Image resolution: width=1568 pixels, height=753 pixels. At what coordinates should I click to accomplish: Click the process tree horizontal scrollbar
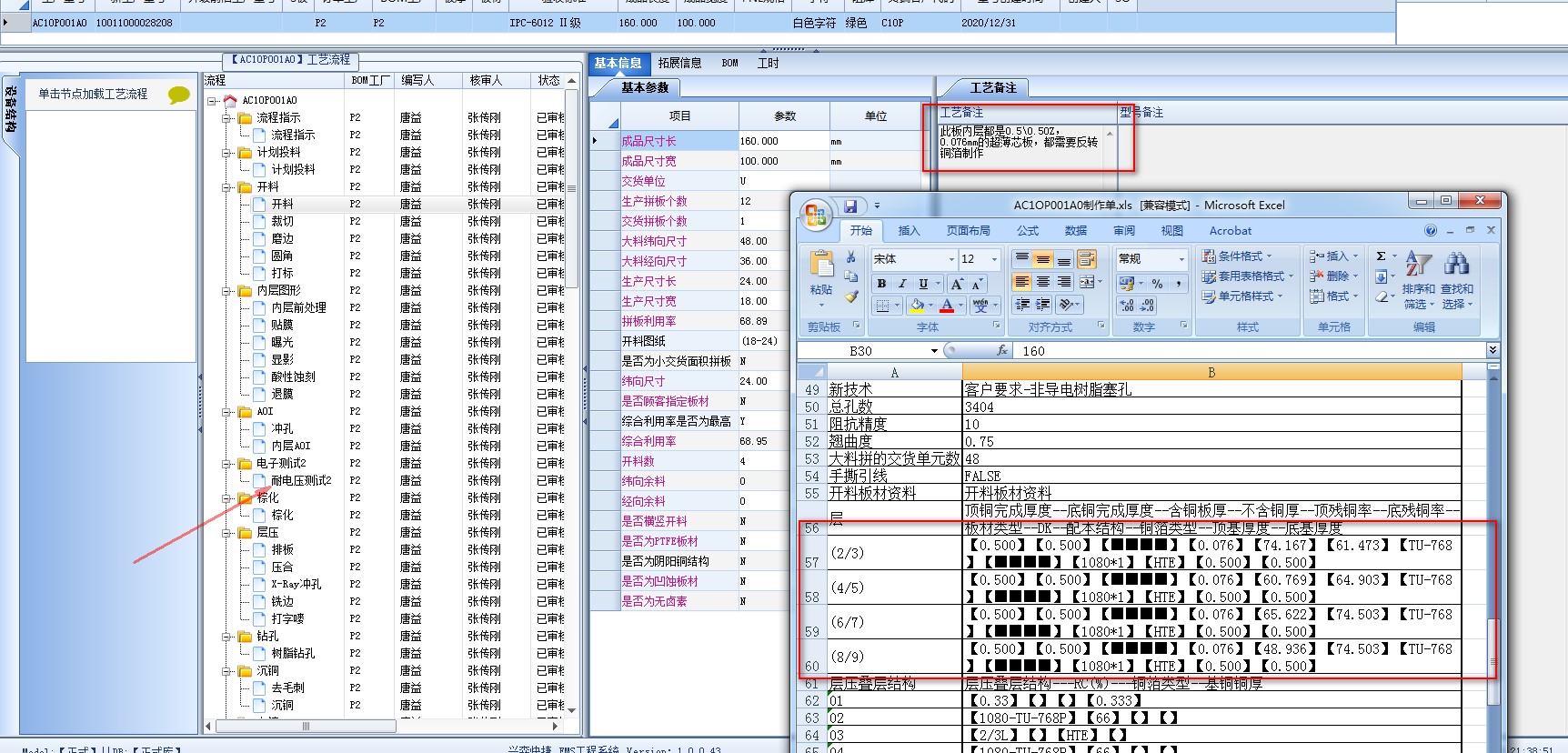point(306,727)
